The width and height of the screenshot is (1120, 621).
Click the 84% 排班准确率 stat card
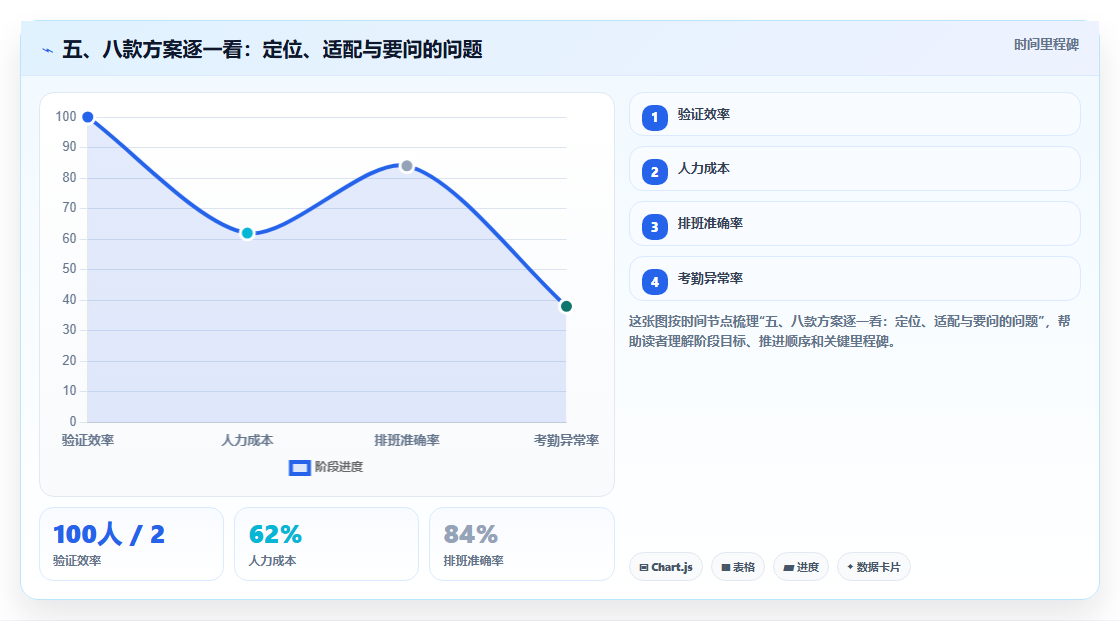coord(521,544)
